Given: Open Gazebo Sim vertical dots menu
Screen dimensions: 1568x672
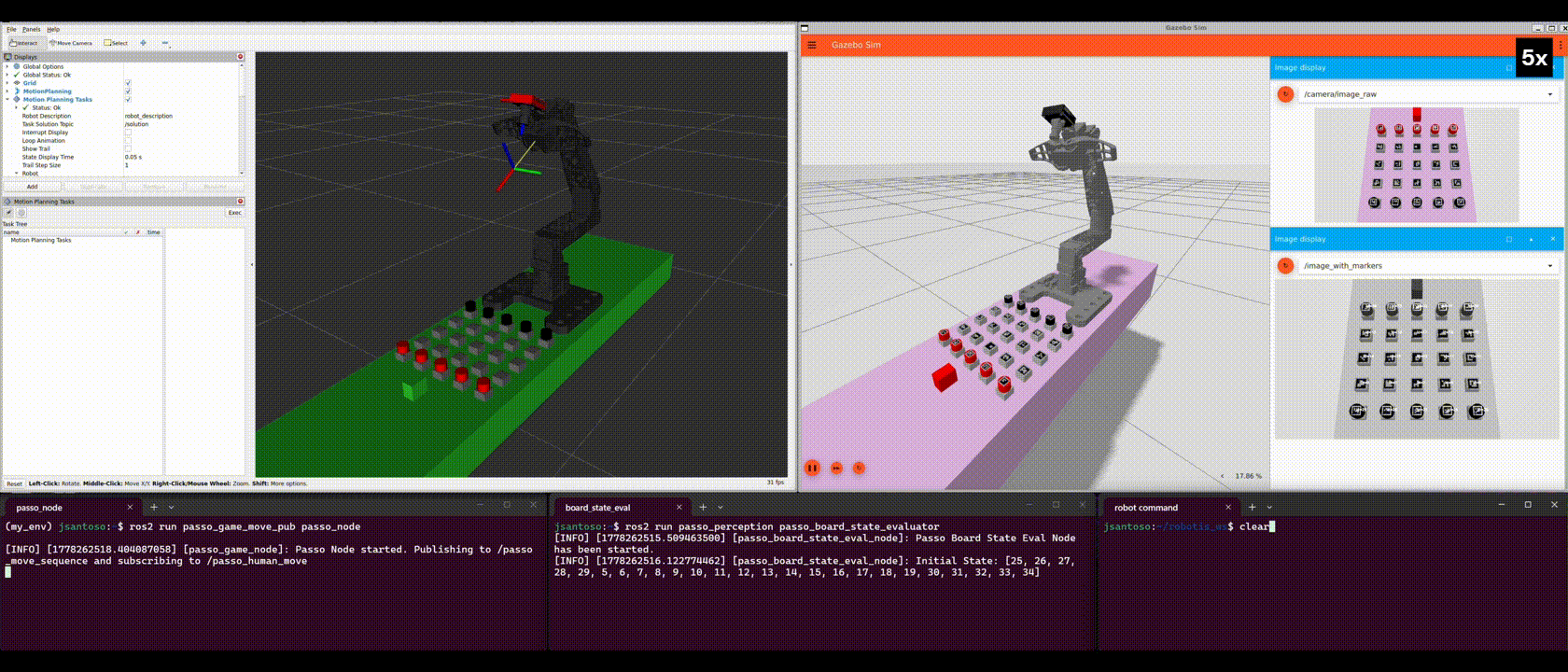Looking at the screenshot, I should pos(1561,45).
